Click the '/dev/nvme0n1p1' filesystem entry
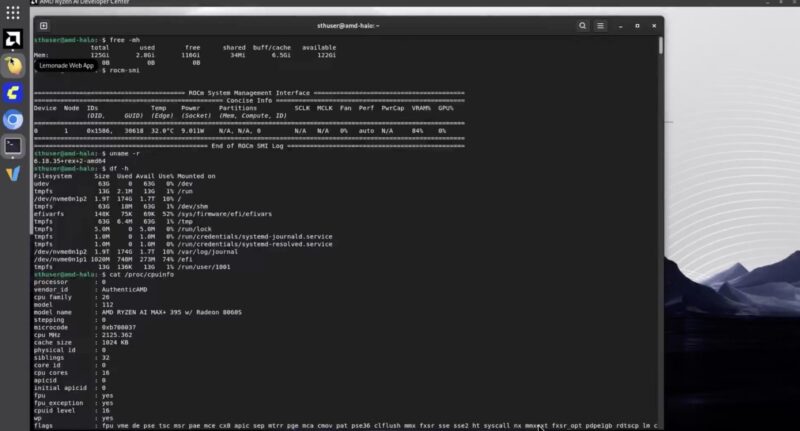The height and width of the screenshot is (431, 800). click(x=60, y=259)
